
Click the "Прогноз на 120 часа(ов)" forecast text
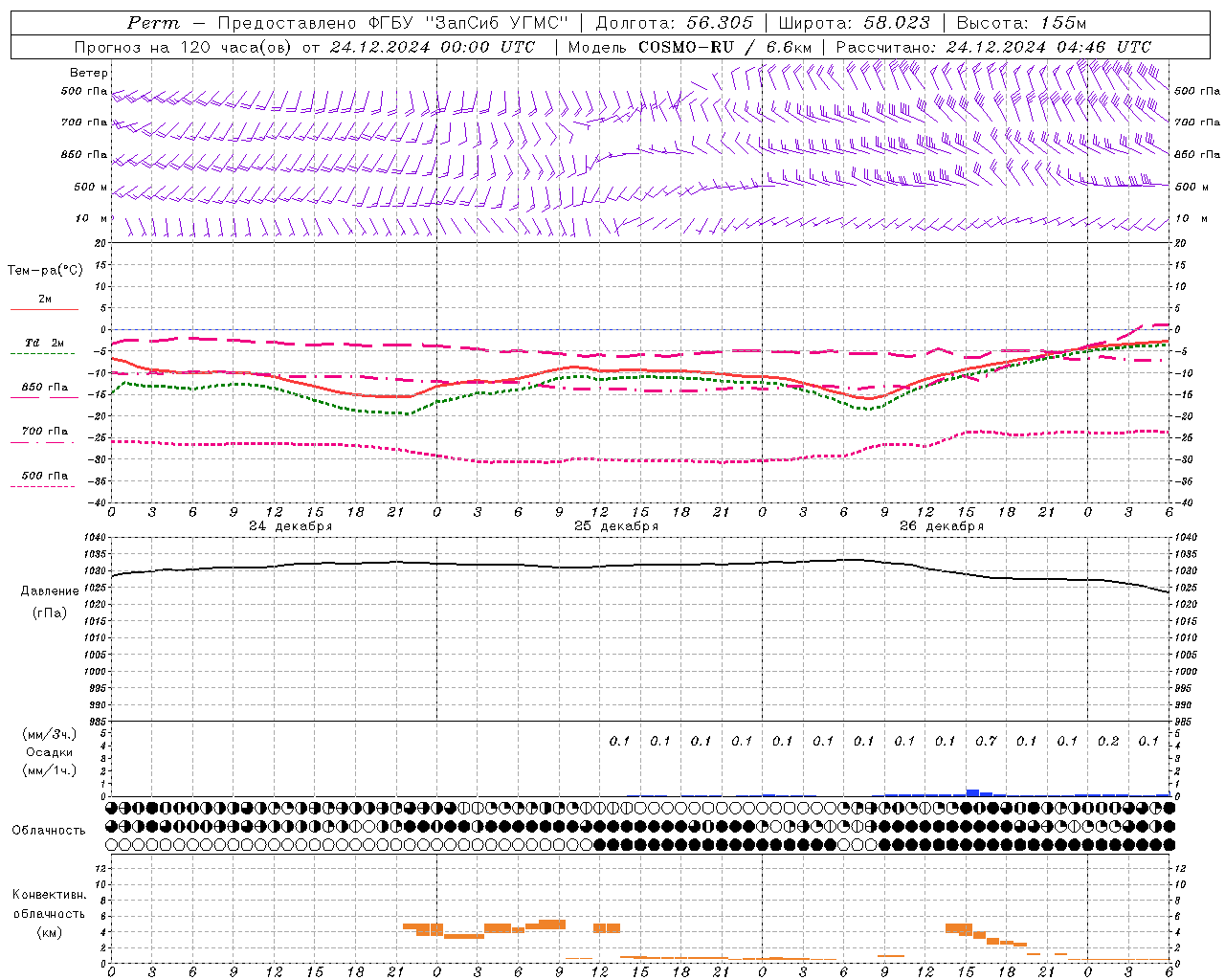click(185, 47)
